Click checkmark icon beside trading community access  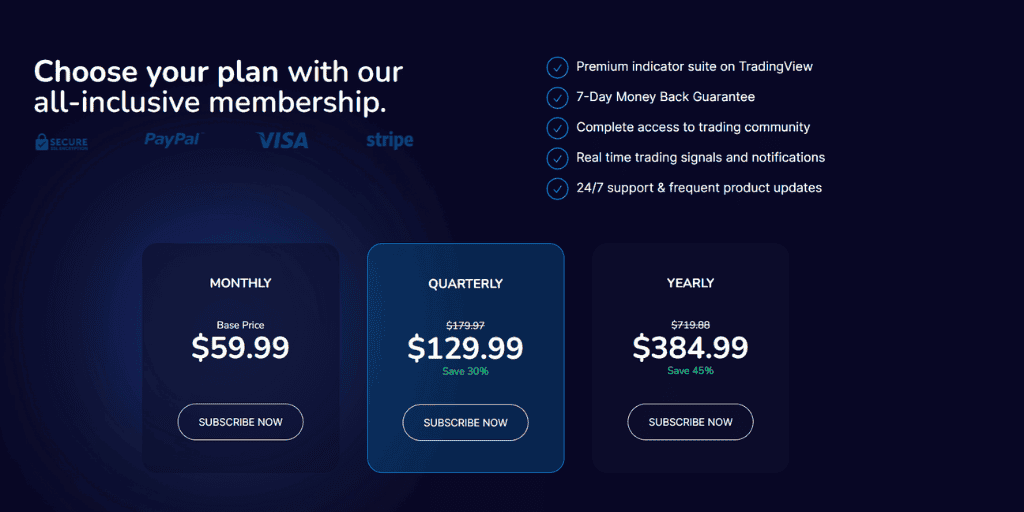557,127
